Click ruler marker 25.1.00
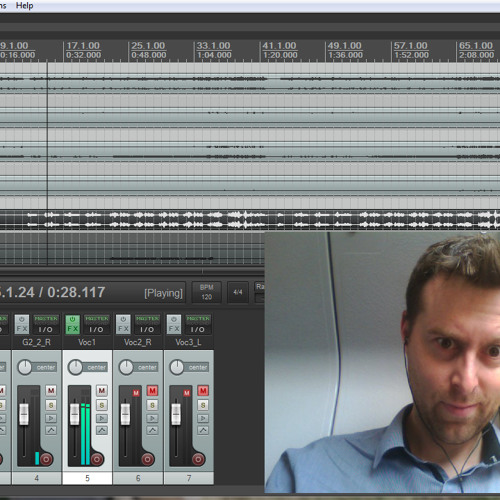 point(148,46)
